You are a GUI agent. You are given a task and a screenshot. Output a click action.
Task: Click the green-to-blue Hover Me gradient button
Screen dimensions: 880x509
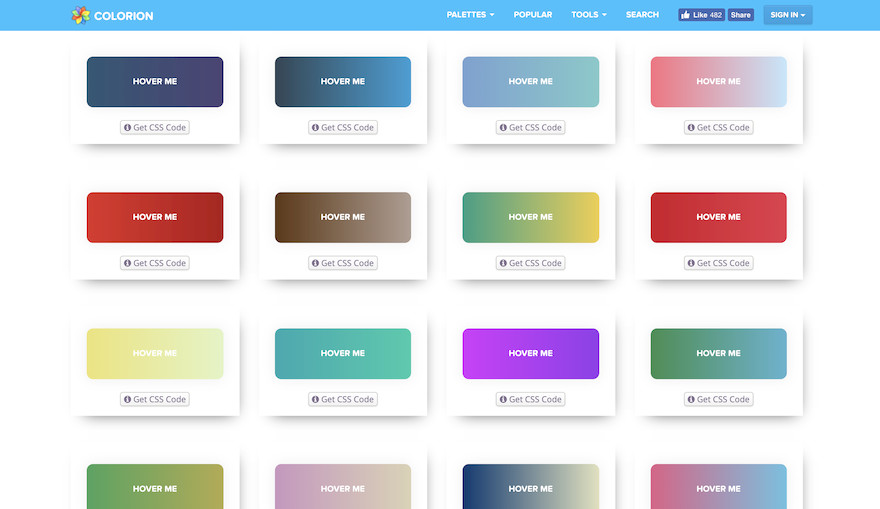719,353
